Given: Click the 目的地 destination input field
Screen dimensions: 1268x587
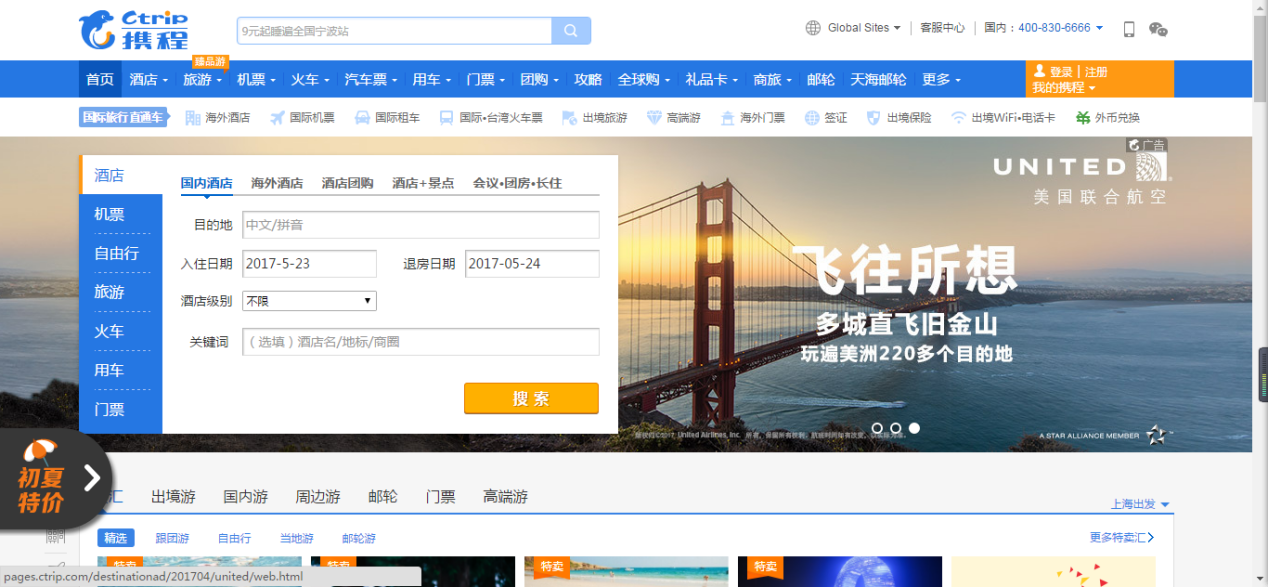Looking at the screenshot, I should [420, 225].
